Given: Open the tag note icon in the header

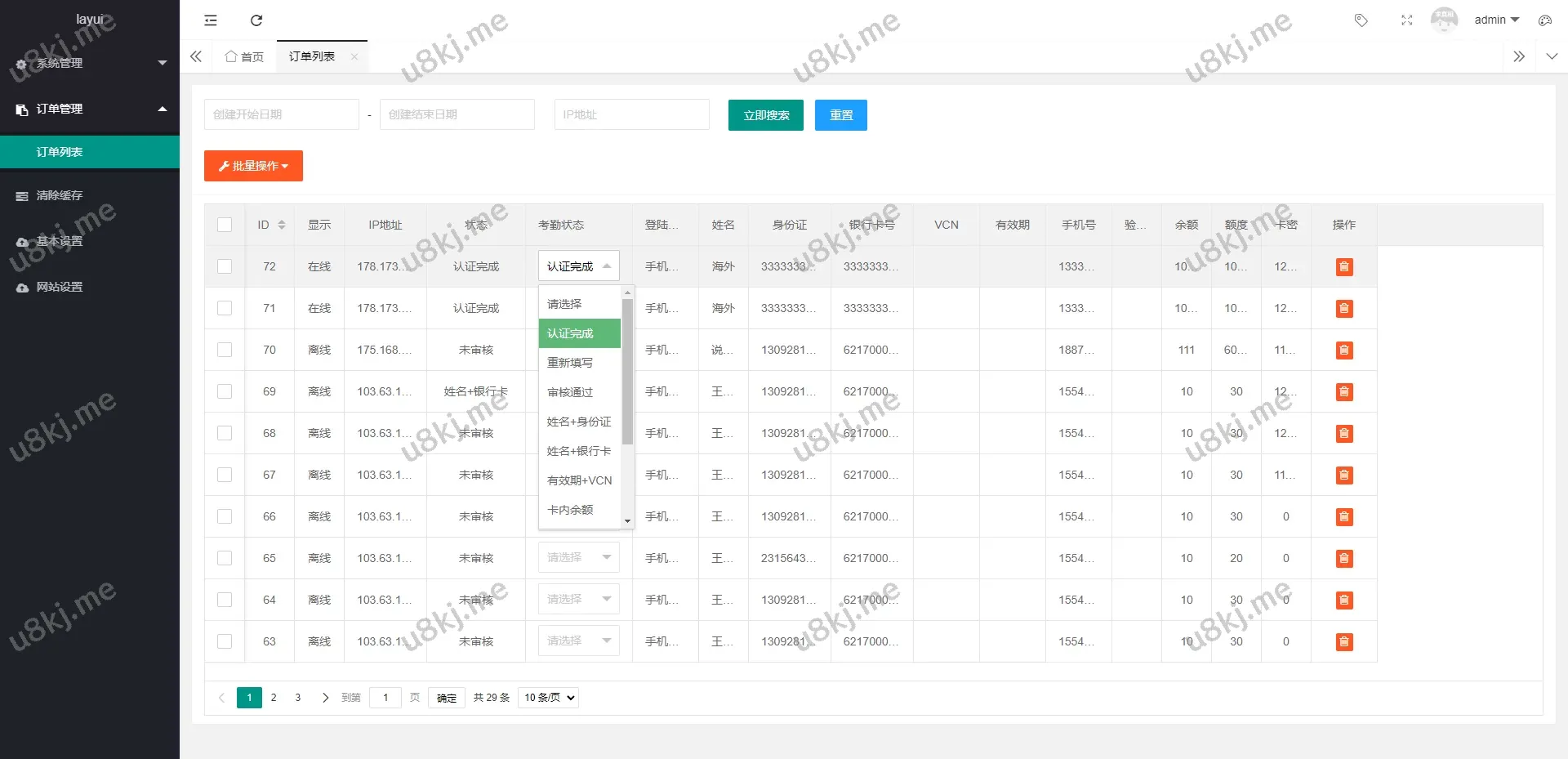Looking at the screenshot, I should pyautogui.click(x=1361, y=20).
